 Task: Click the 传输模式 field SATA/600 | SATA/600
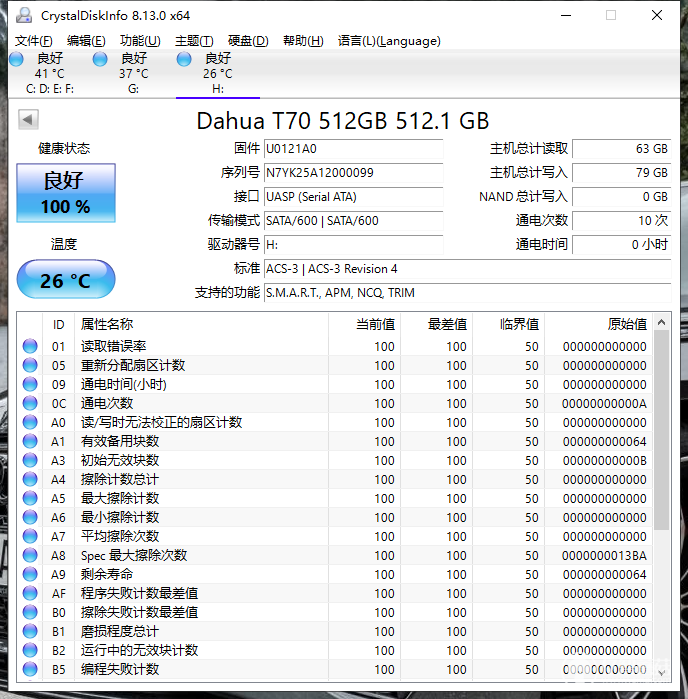[x=354, y=221]
